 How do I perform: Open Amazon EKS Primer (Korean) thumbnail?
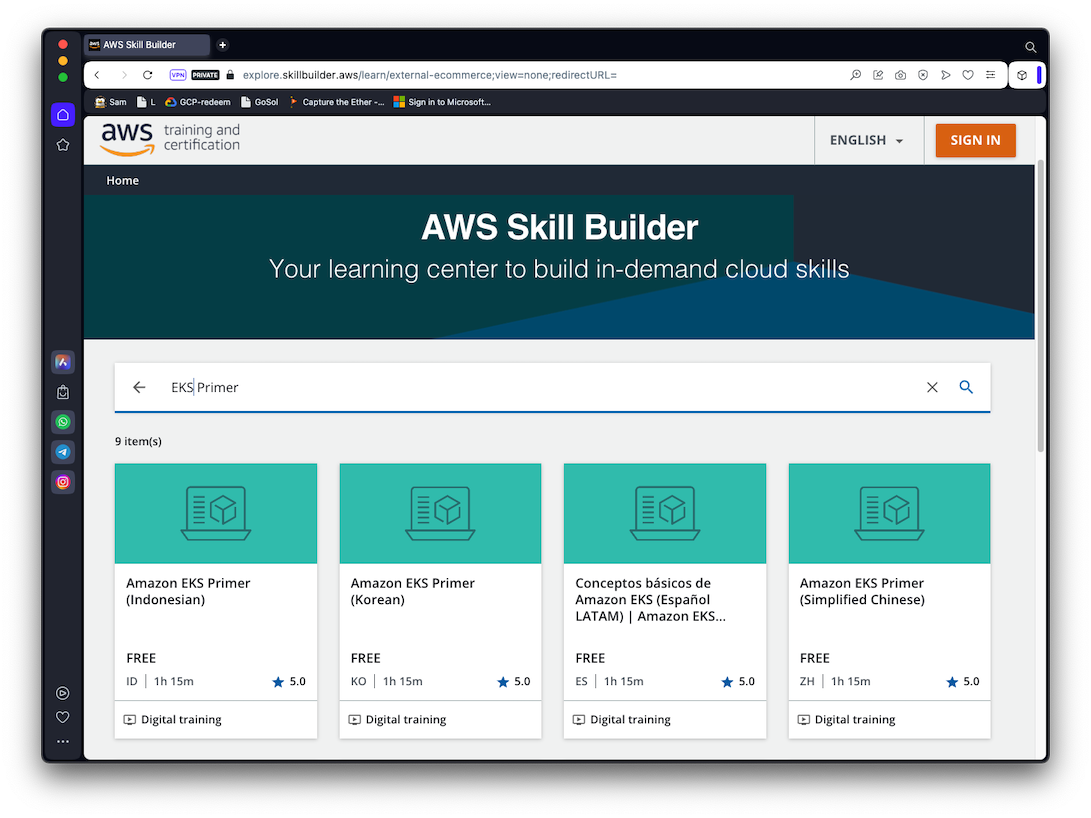pos(440,513)
